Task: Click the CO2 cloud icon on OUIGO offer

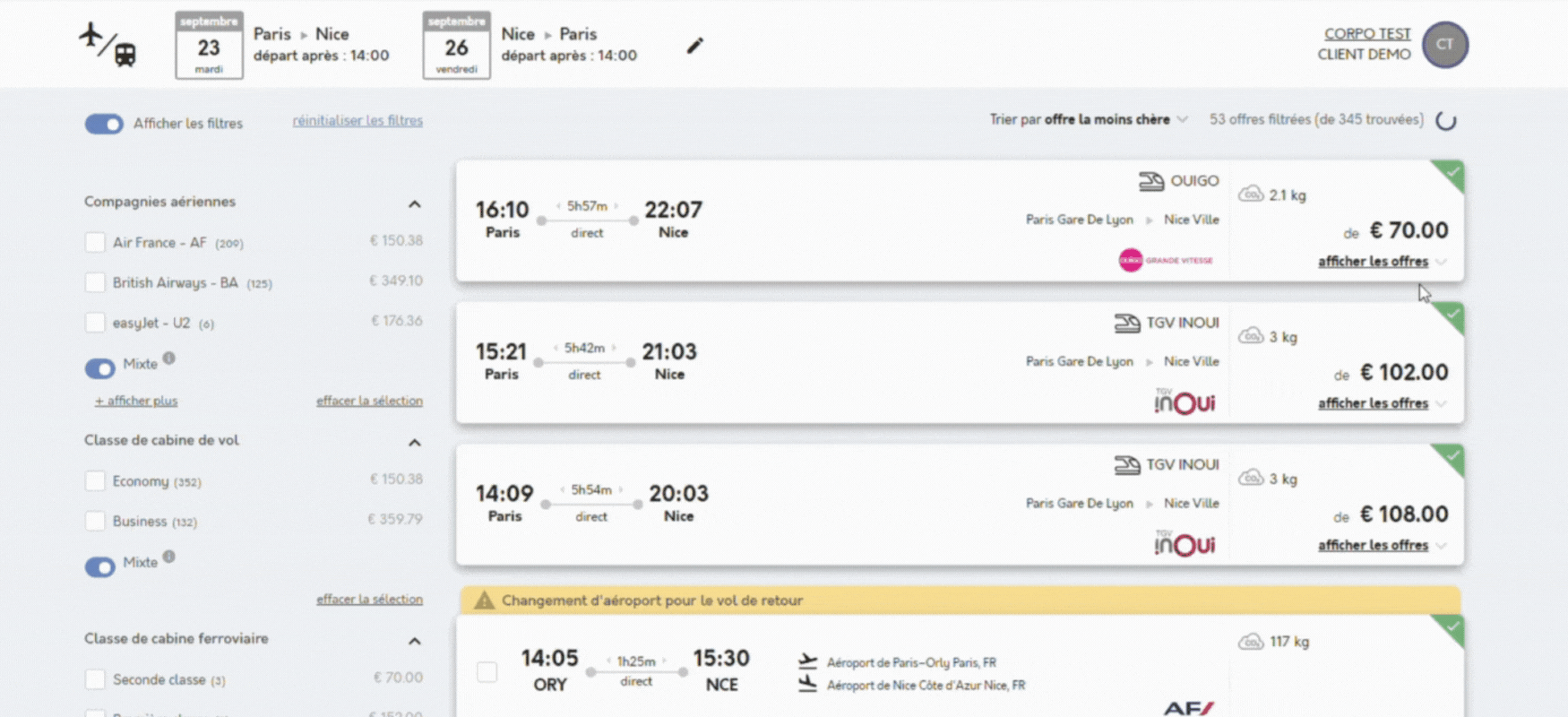Action: point(1251,194)
